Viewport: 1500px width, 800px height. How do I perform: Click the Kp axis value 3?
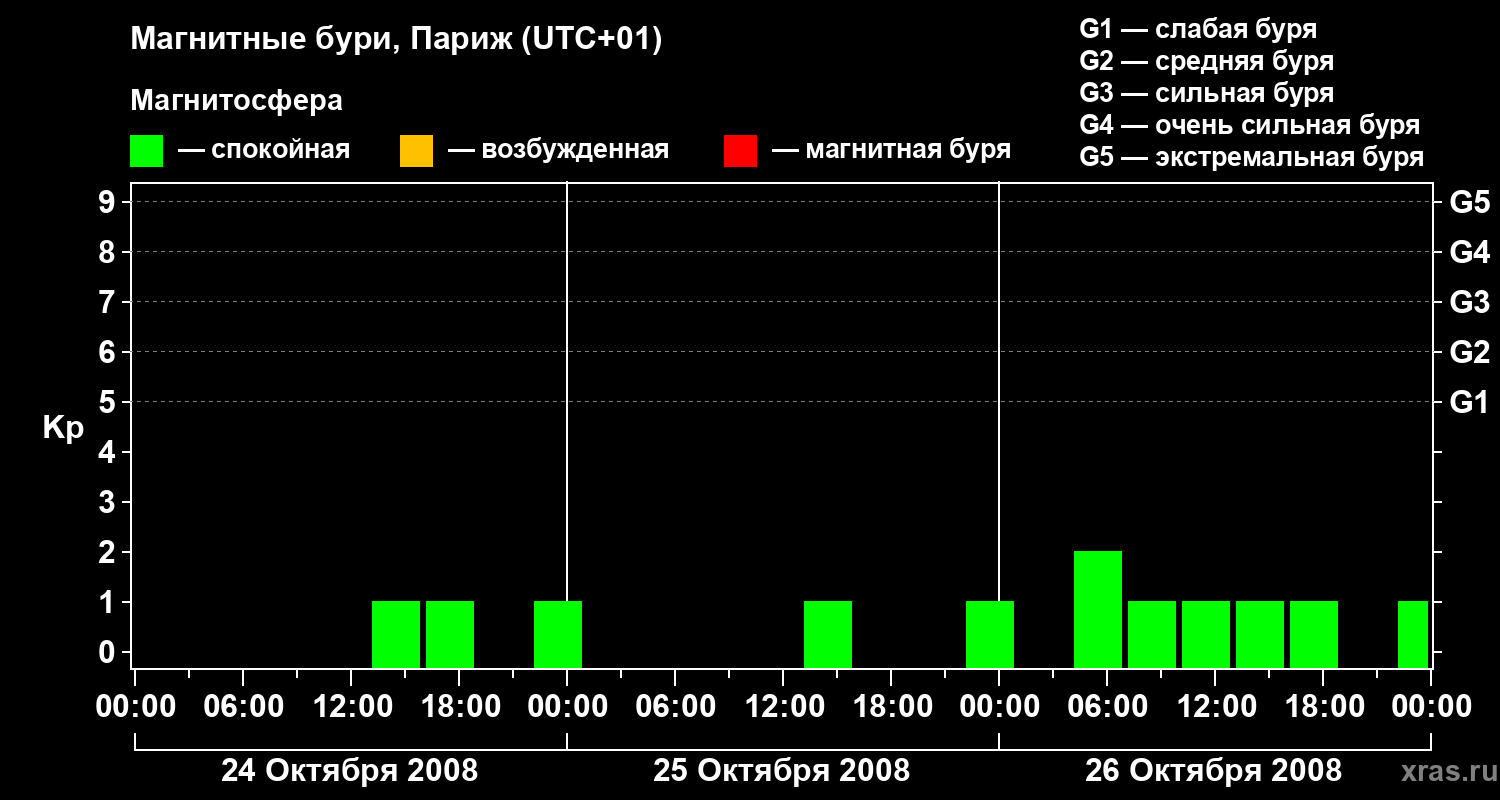pyautogui.click(x=107, y=502)
